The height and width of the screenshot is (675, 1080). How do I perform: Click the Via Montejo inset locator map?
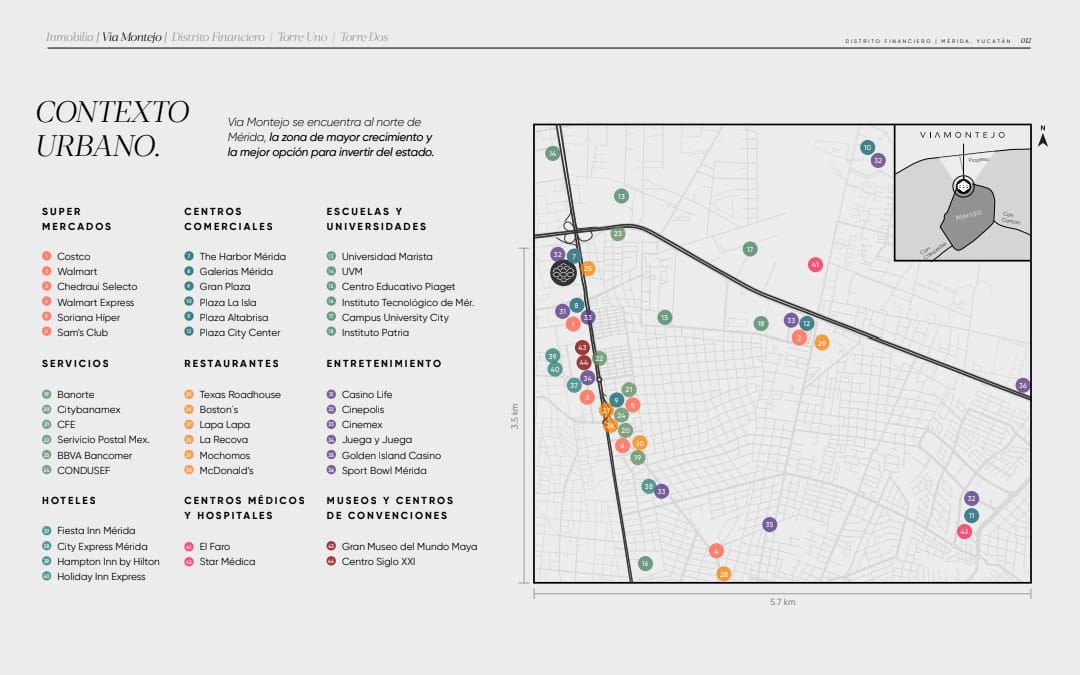coord(962,193)
